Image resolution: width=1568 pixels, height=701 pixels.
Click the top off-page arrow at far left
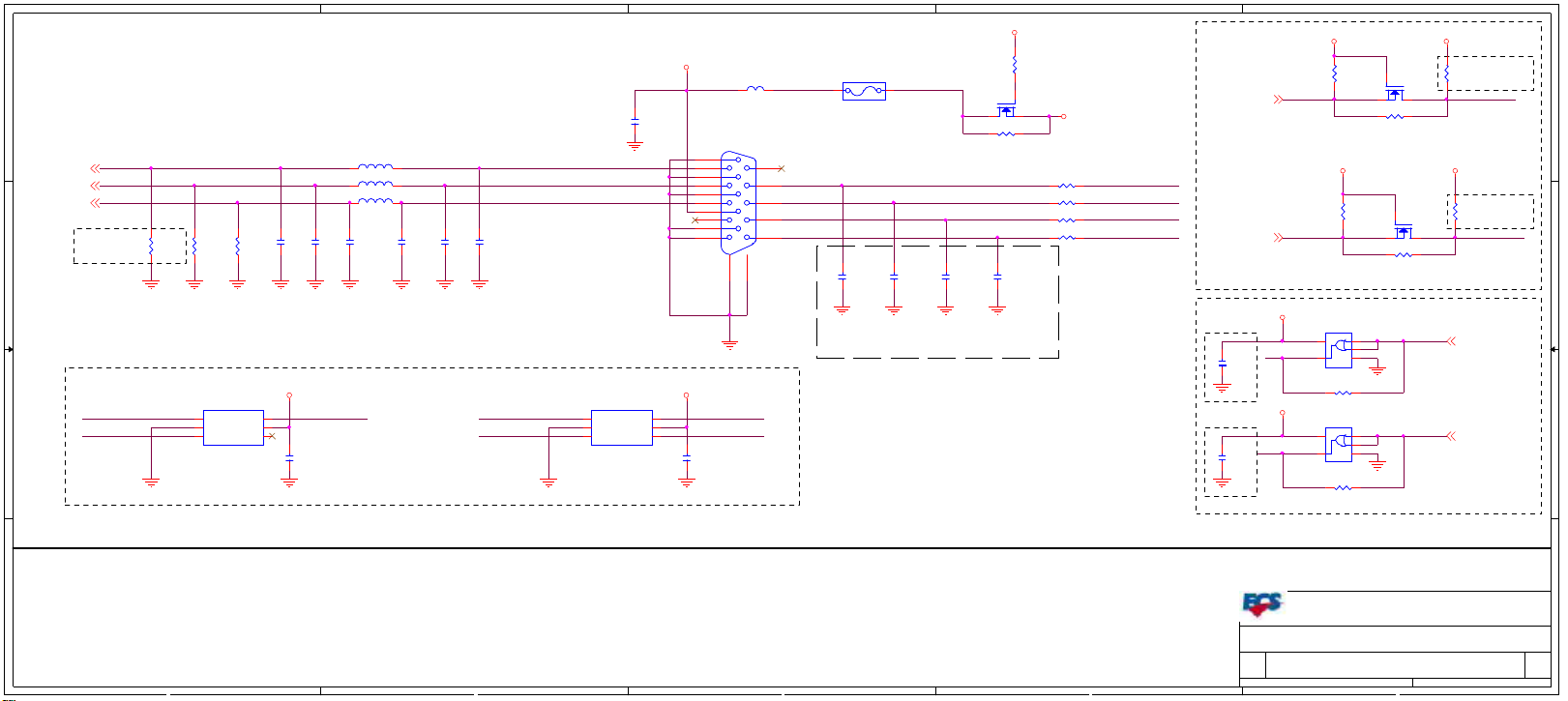point(95,168)
